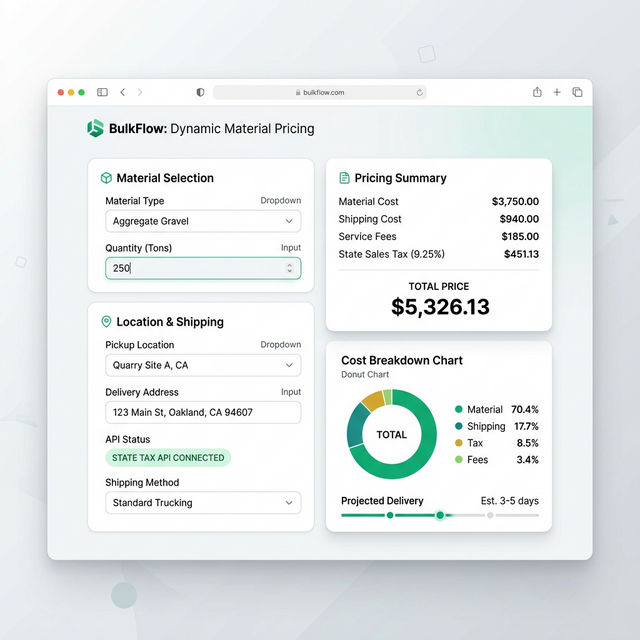Minimize window with yellow button
Image resolution: width=640 pixels, height=640 pixels.
tap(71, 92)
